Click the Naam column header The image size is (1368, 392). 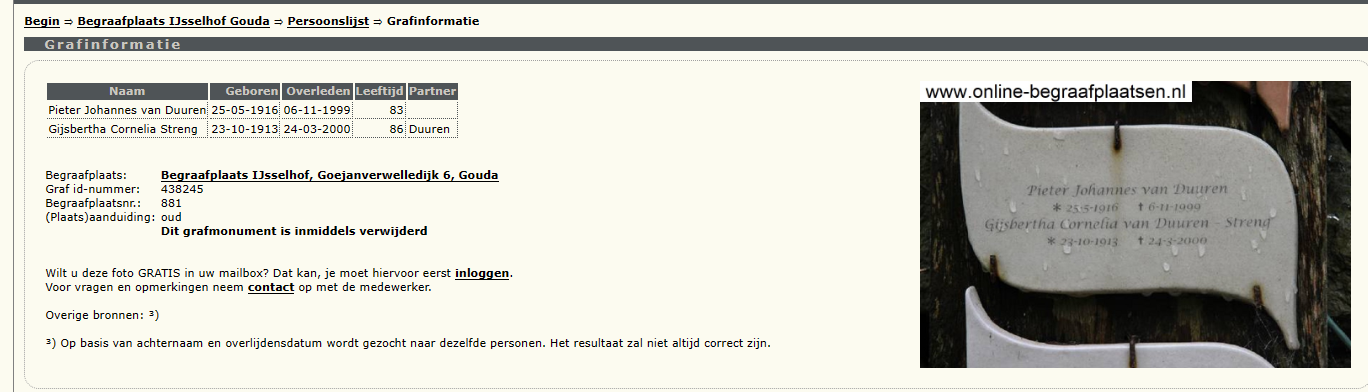[127, 91]
